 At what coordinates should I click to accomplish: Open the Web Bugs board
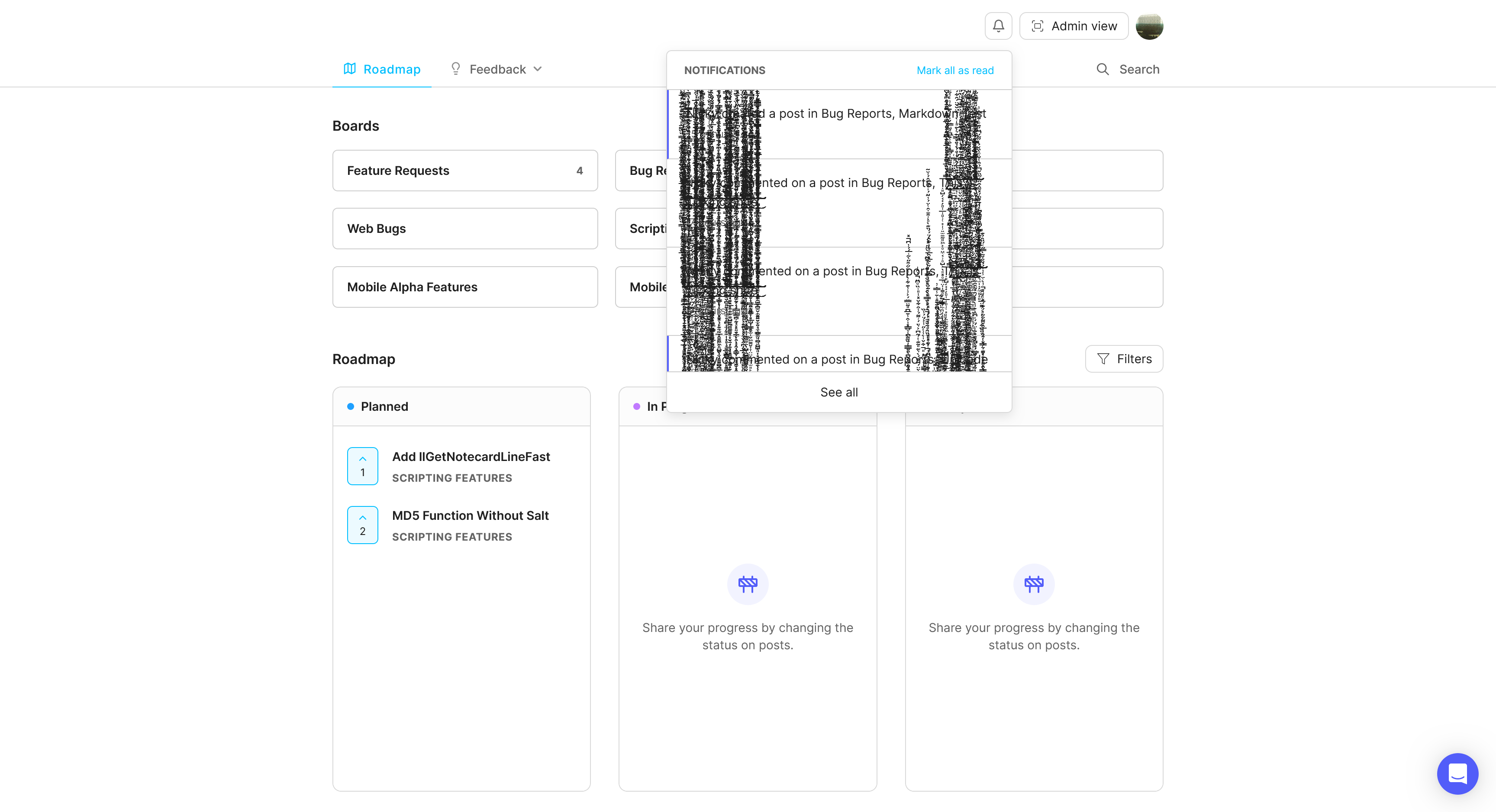pyautogui.click(x=464, y=229)
